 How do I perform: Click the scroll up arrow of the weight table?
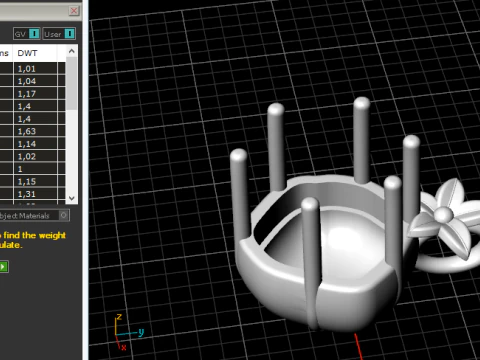pyautogui.click(x=71, y=51)
